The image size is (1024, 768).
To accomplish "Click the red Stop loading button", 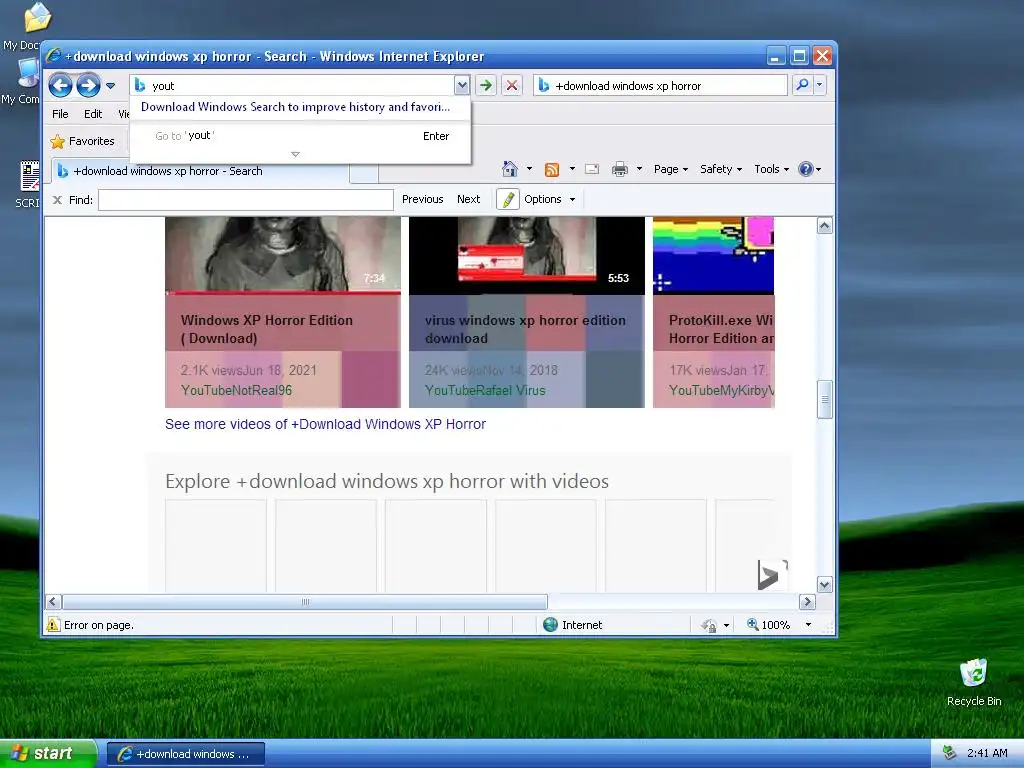I will click(x=512, y=86).
